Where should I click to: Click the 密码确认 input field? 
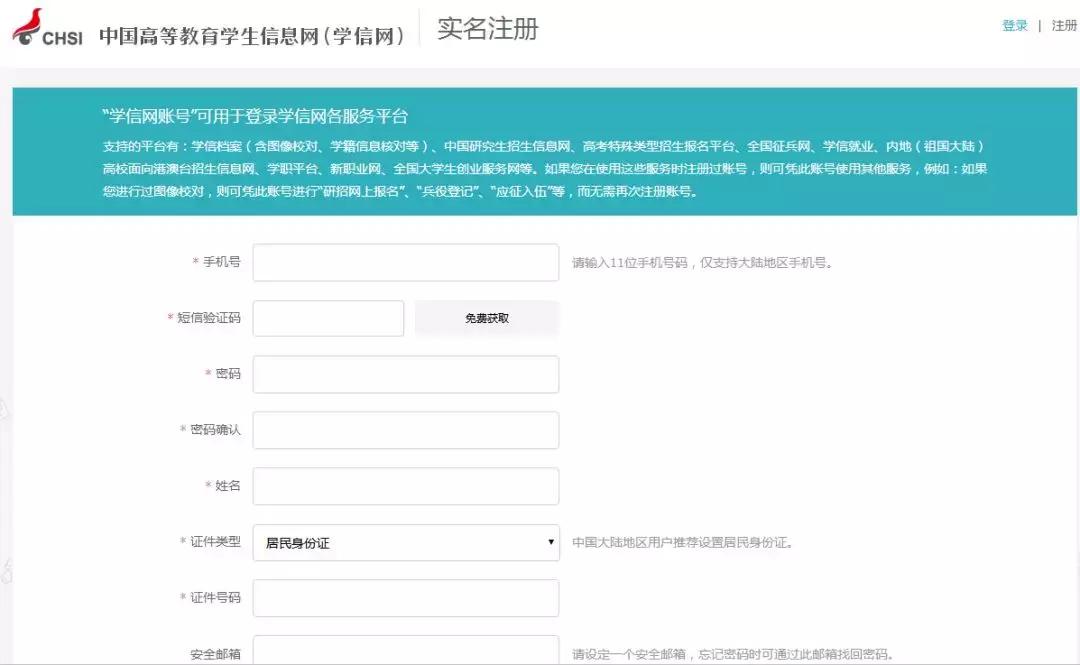(405, 429)
